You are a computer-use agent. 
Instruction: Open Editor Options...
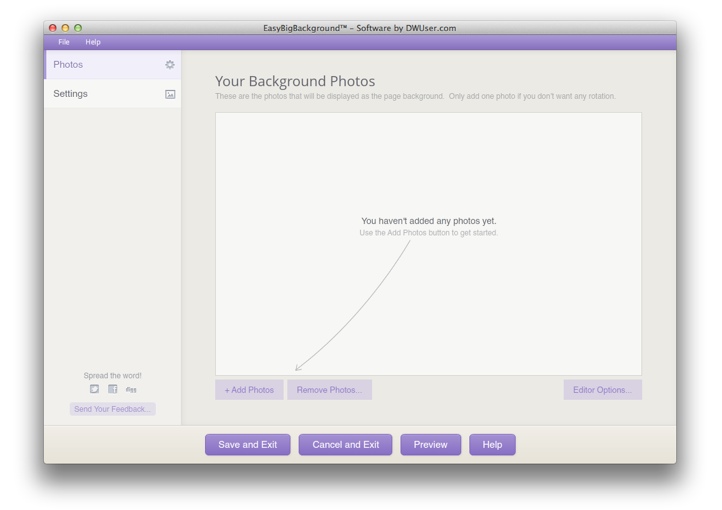pos(602,390)
